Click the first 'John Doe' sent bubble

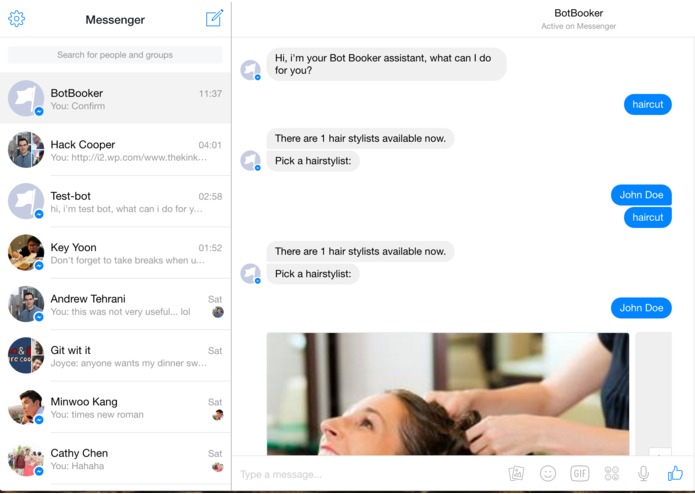click(x=641, y=195)
